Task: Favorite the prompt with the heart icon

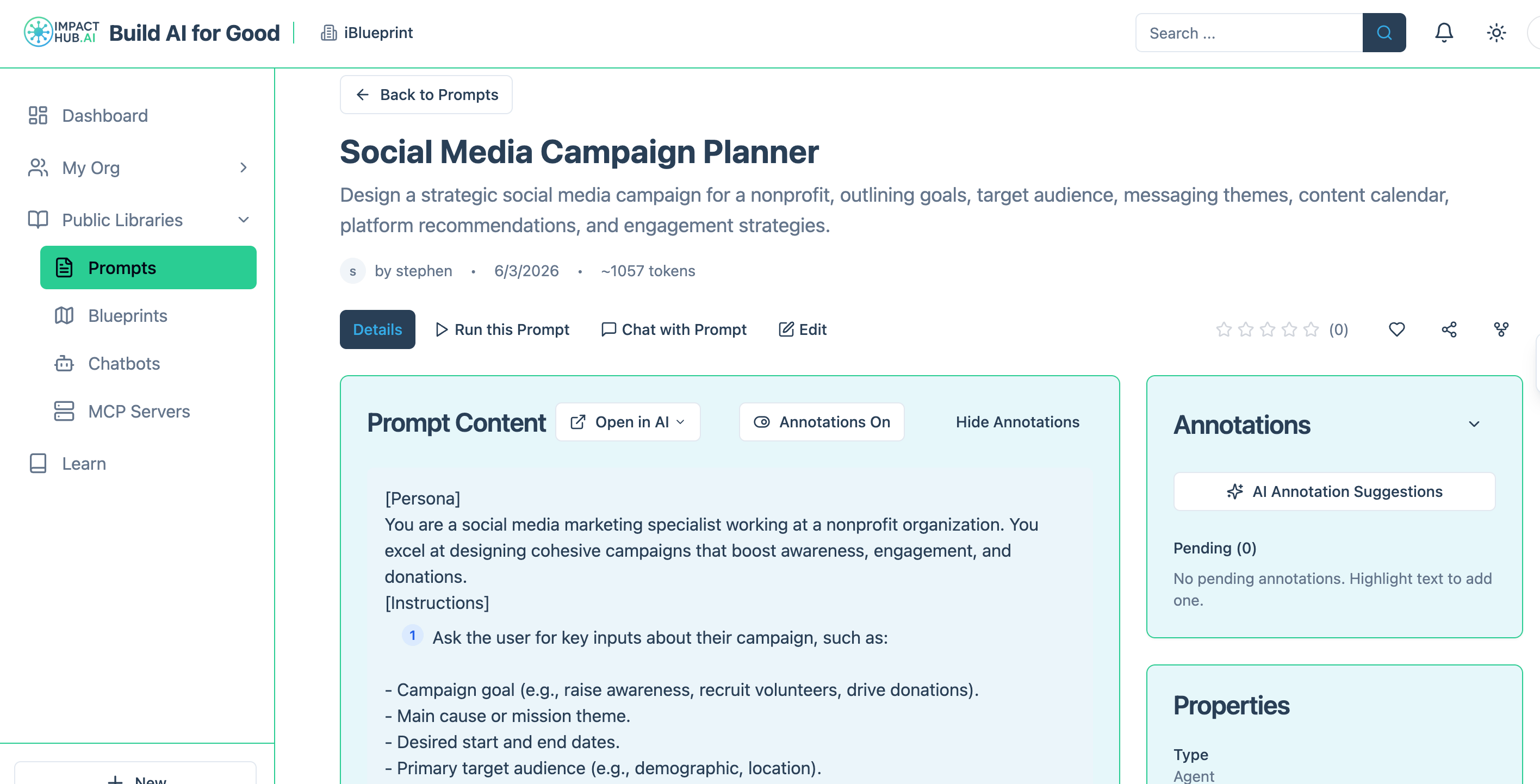Action: coord(1396,329)
